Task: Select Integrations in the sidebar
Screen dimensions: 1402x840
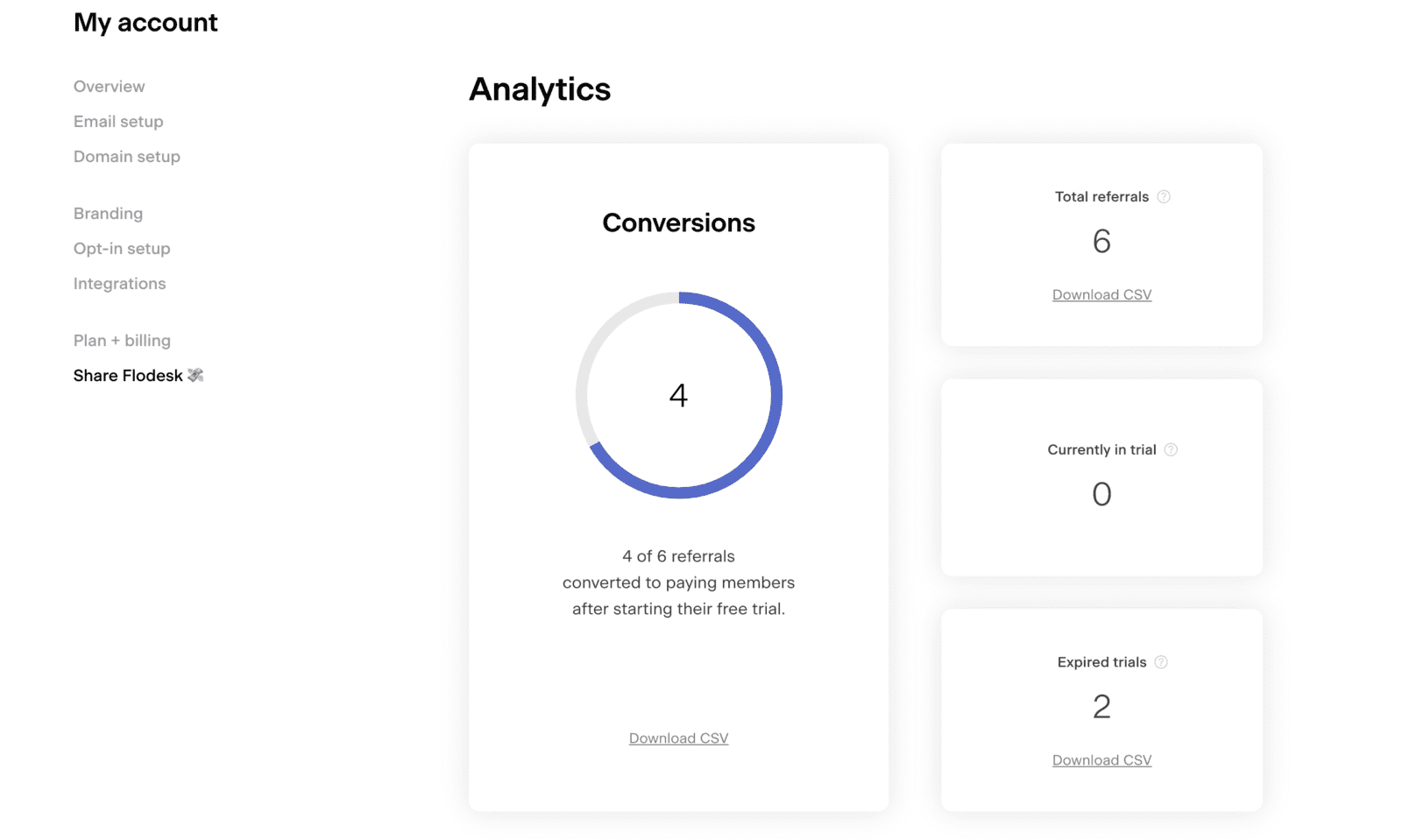Action: click(x=119, y=284)
